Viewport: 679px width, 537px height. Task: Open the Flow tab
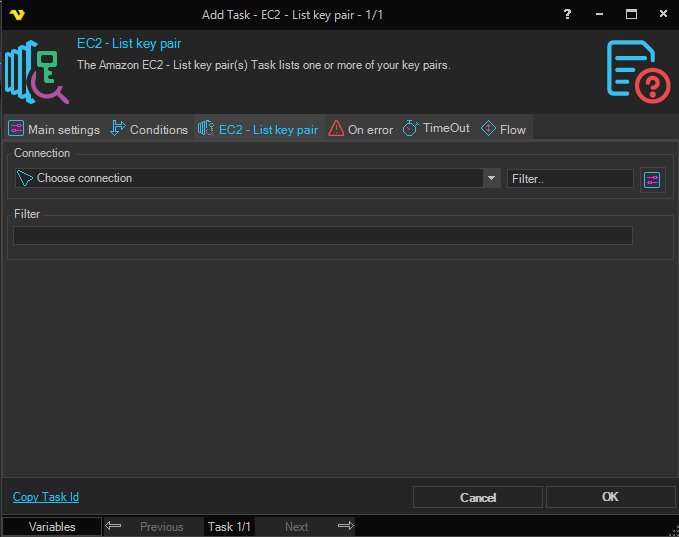504,129
